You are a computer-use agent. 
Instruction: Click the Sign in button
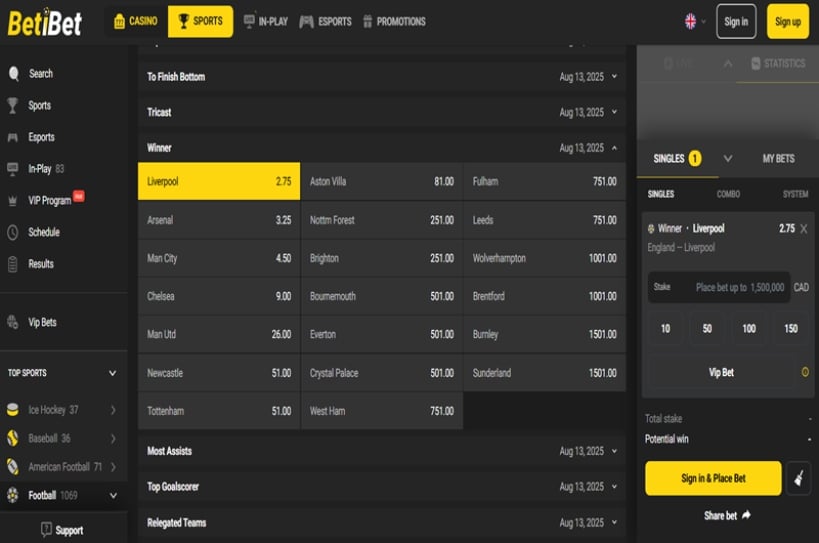tap(736, 21)
